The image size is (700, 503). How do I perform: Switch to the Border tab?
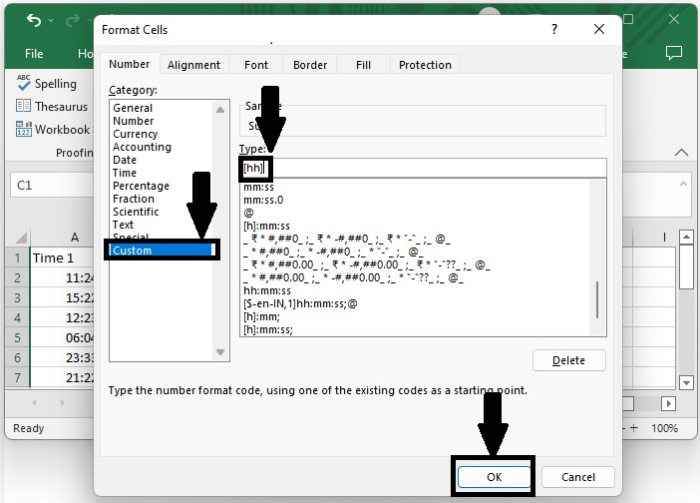click(310, 65)
